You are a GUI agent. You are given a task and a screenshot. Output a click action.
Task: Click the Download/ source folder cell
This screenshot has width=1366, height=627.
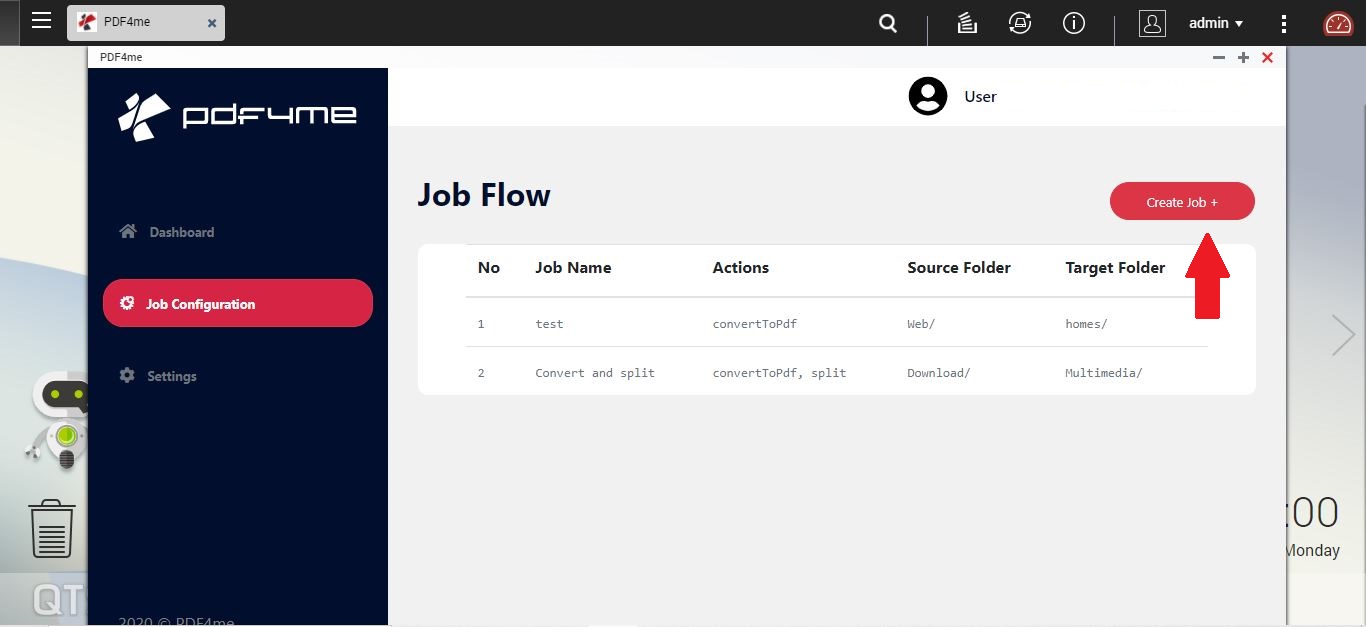(x=939, y=373)
